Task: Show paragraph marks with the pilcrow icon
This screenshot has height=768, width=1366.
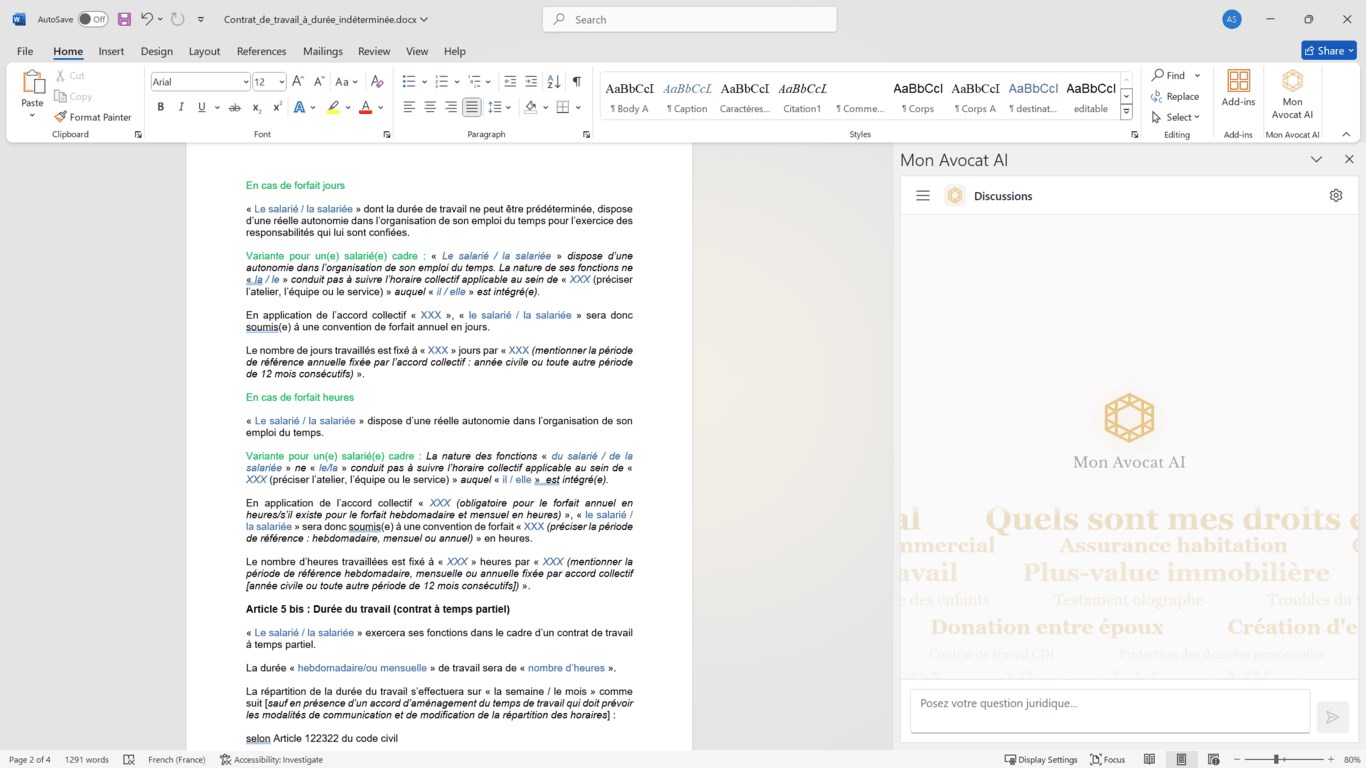Action: click(576, 81)
